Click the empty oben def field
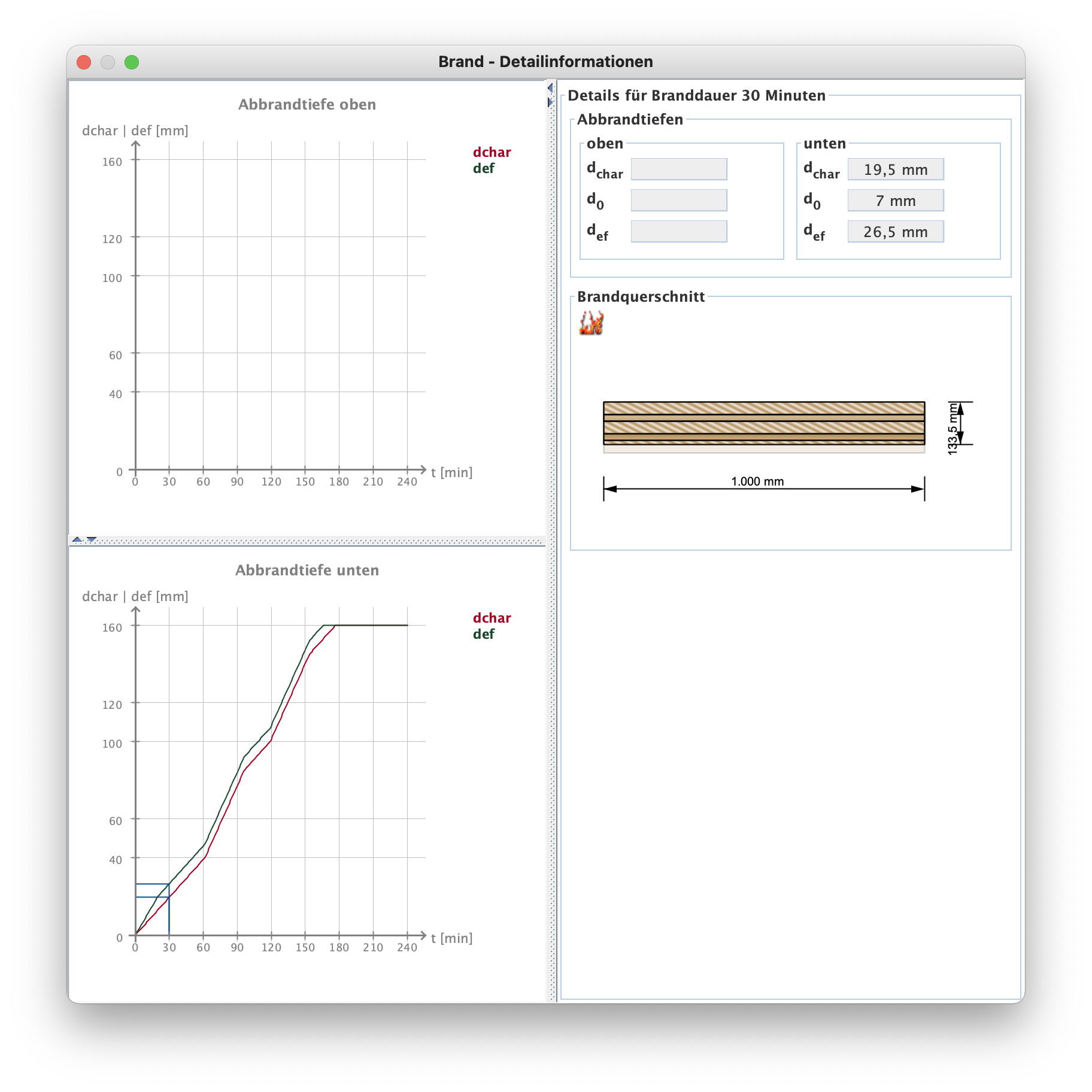Screen dimensions: 1092x1092 pos(679,232)
